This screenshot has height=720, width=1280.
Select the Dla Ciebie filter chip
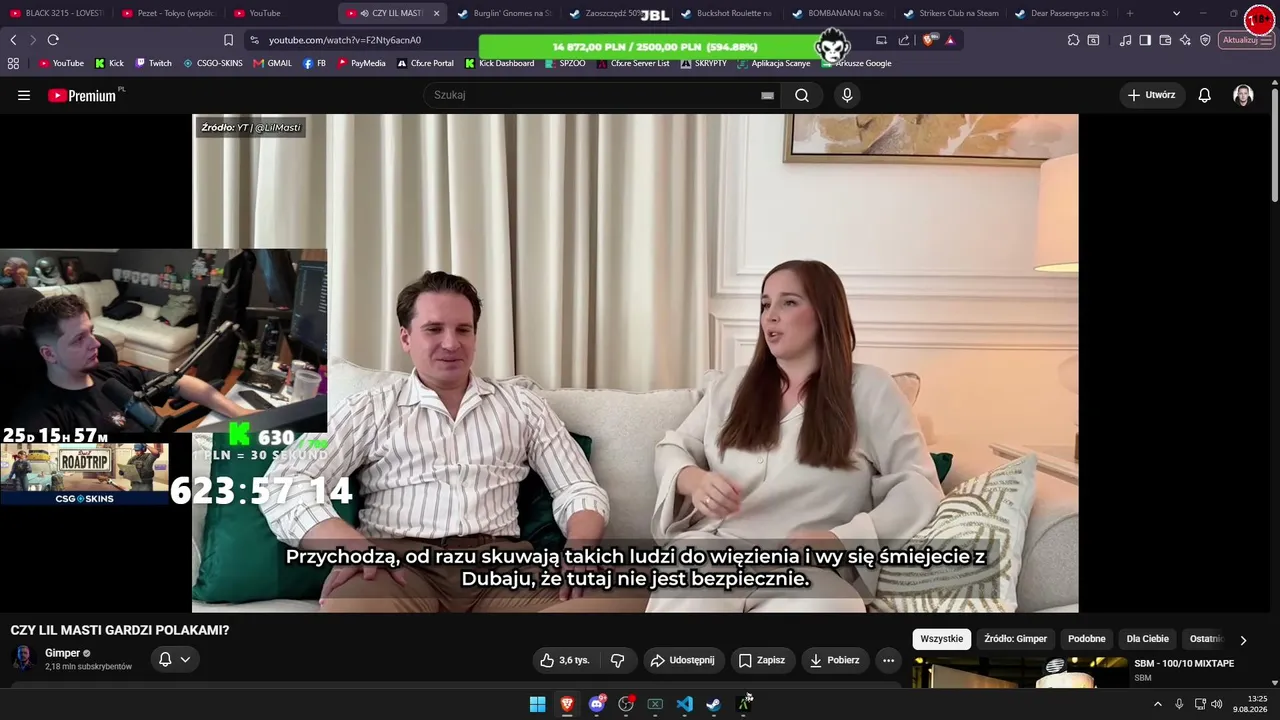(1147, 639)
